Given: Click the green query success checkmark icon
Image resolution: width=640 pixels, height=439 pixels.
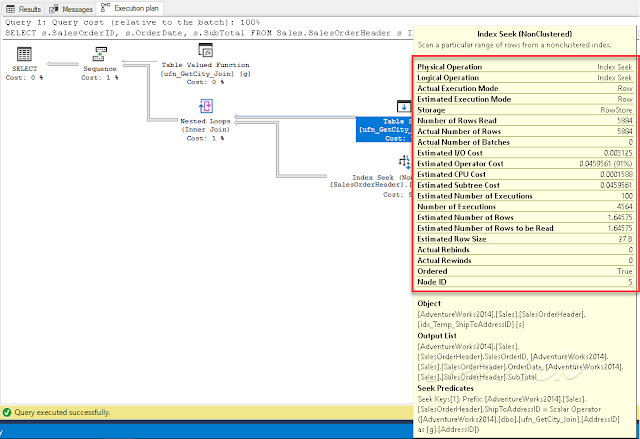Looking at the screenshot, I should (7, 412).
